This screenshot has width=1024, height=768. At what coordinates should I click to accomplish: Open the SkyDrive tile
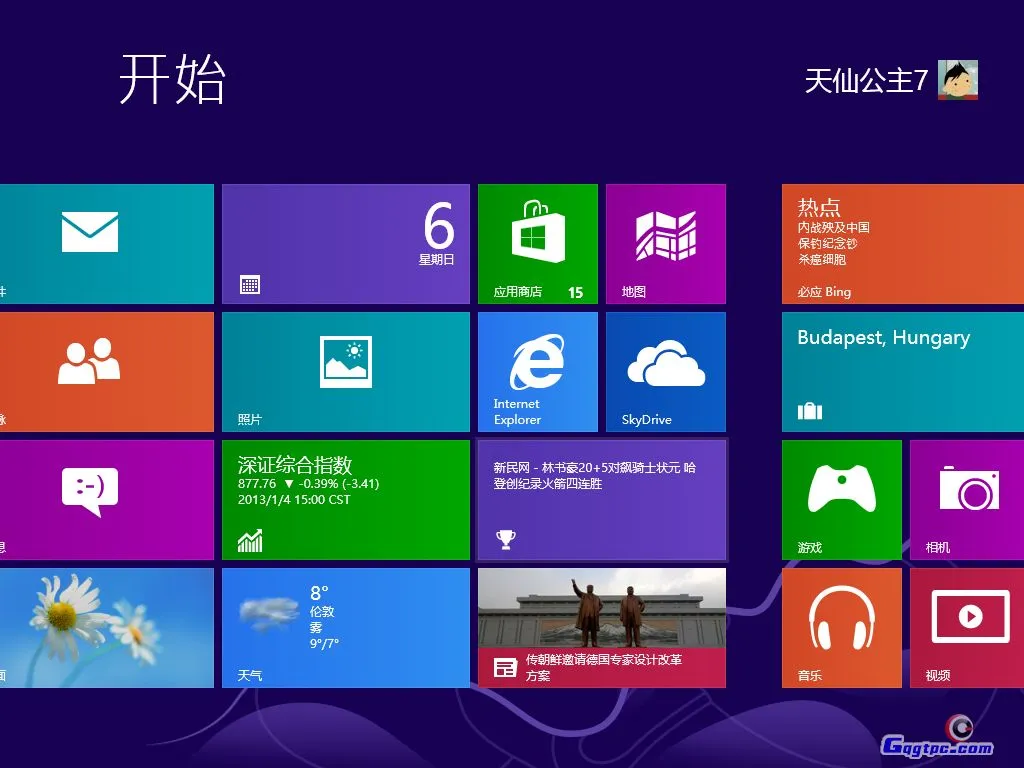coord(665,371)
